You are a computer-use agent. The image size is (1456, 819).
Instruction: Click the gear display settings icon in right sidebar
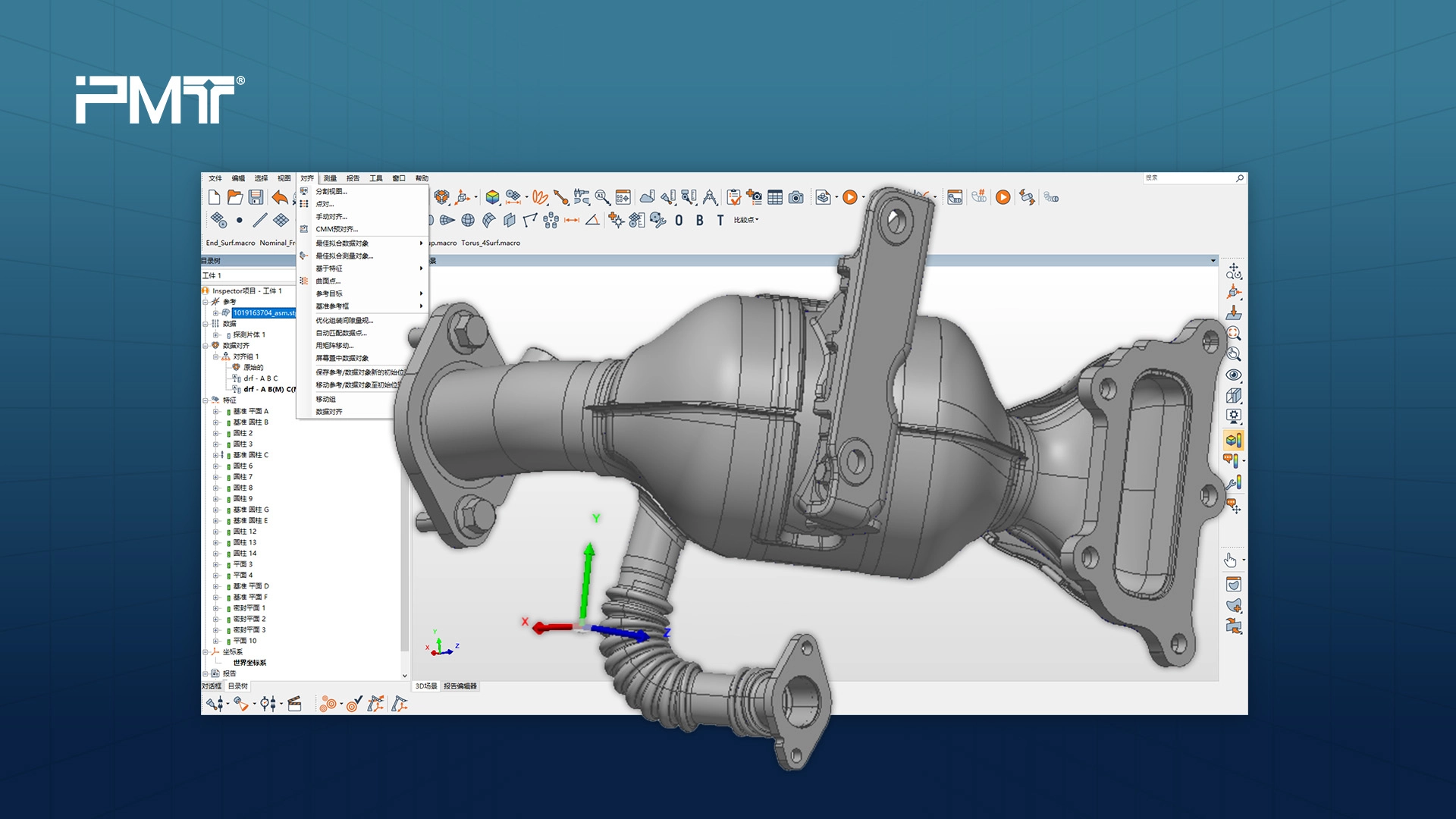pos(1234,416)
